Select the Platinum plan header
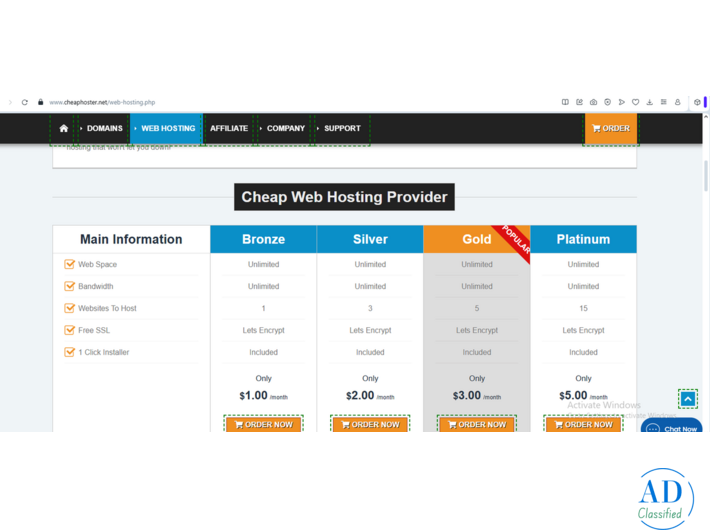The width and height of the screenshot is (710, 530). click(x=583, y=239)
